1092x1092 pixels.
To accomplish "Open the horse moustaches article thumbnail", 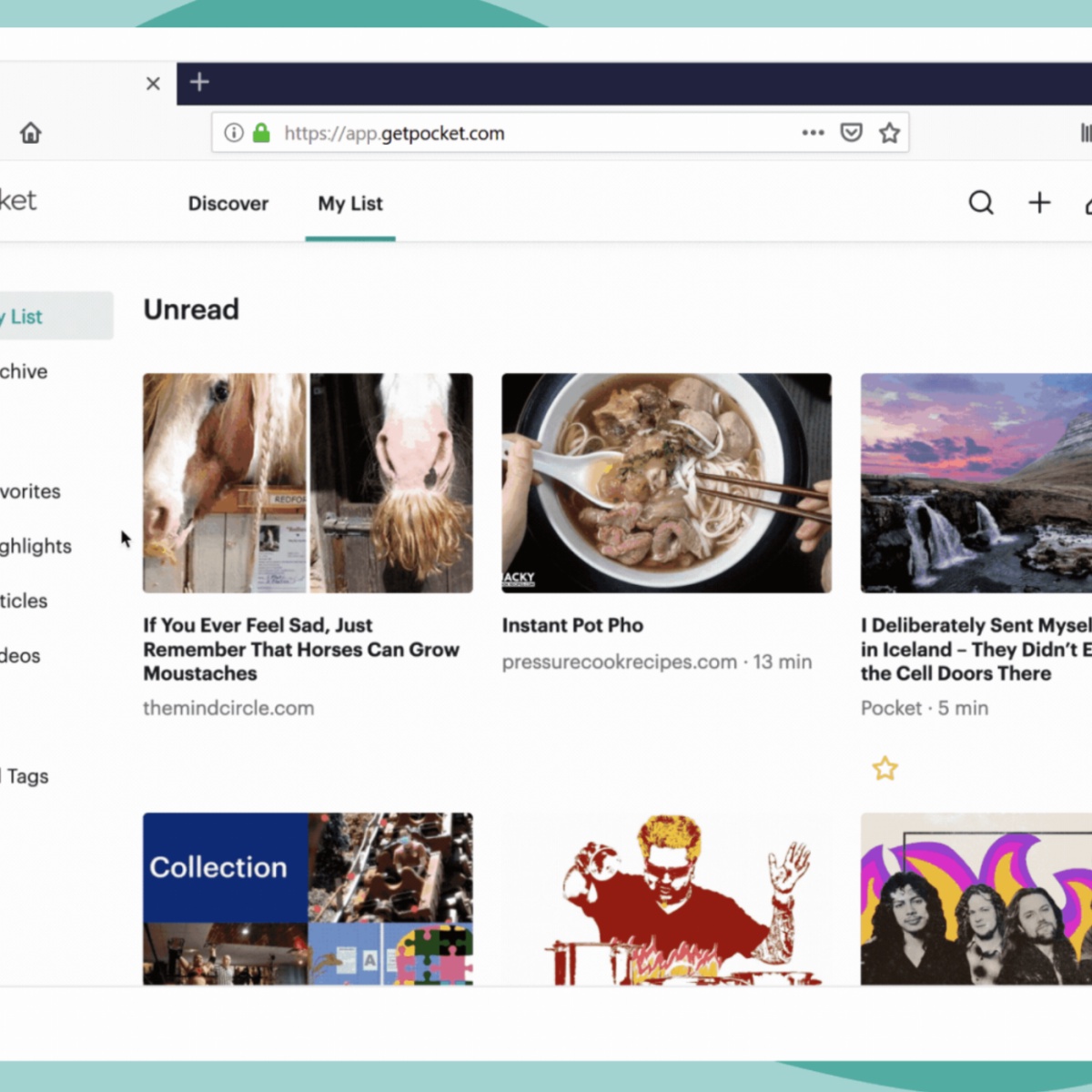I will click(x=308, y=483).
